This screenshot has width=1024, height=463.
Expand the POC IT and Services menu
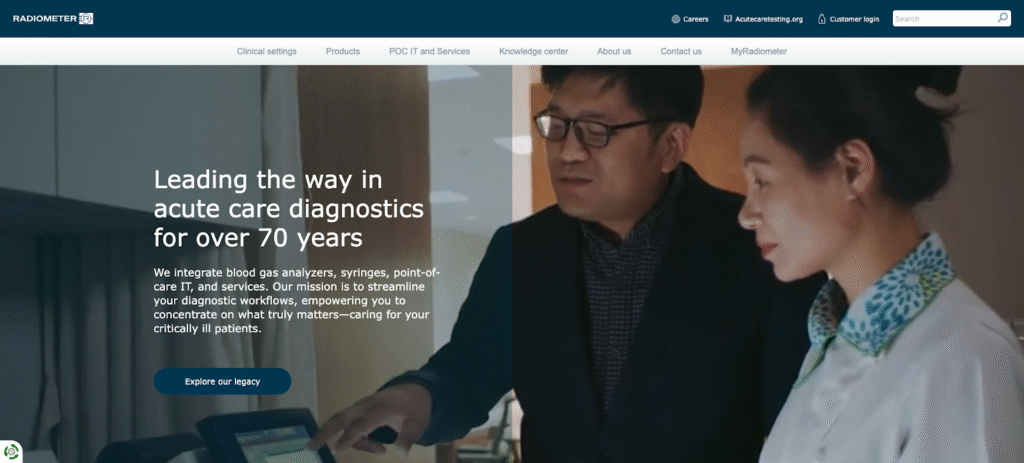tap(429, 51)
